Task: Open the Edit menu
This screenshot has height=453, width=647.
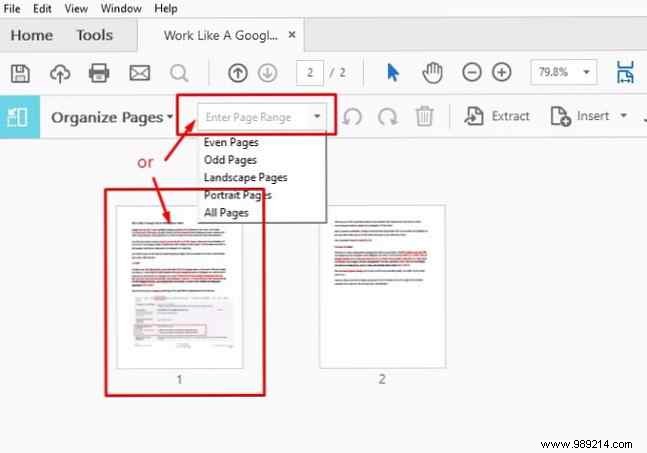Action: click(42, 8)
